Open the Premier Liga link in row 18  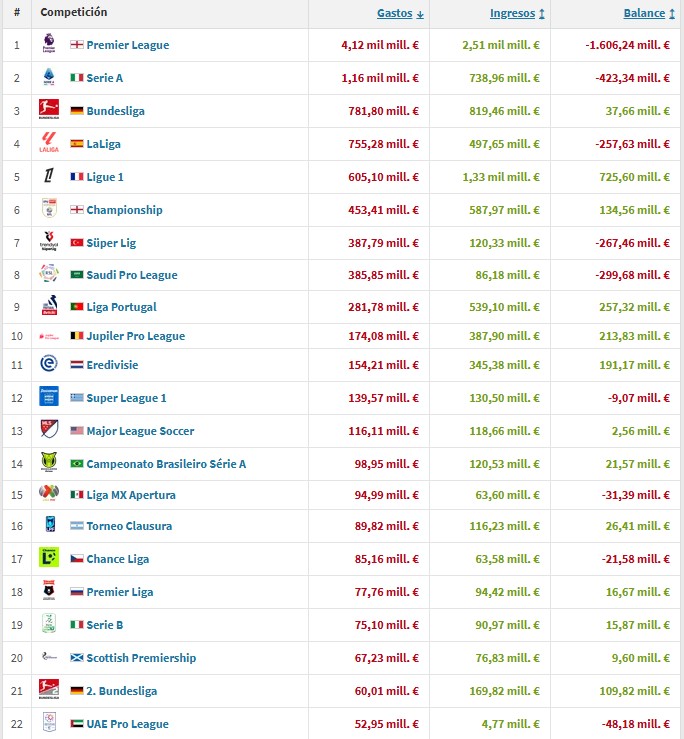[120, 592]
